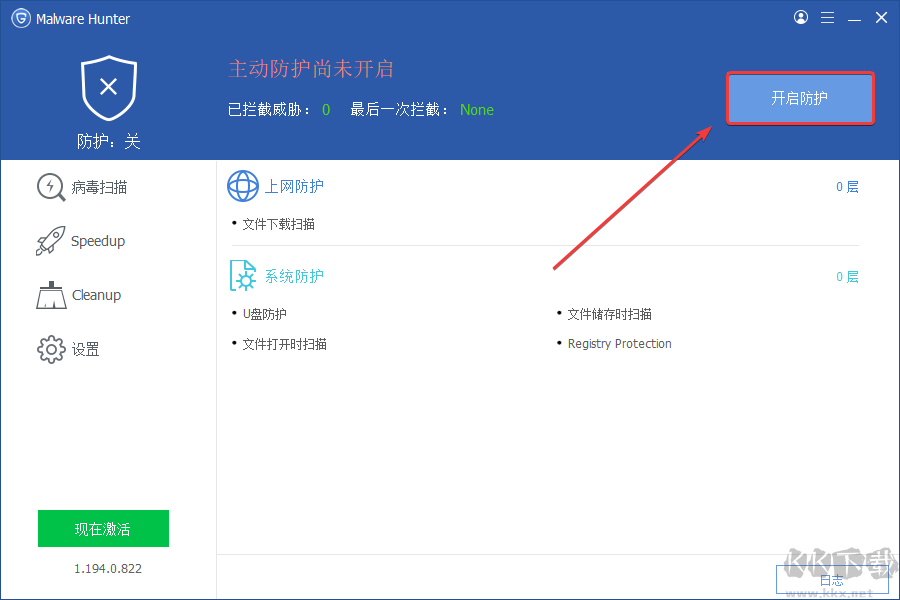Click the web protection globe icon

click(243, 186)
